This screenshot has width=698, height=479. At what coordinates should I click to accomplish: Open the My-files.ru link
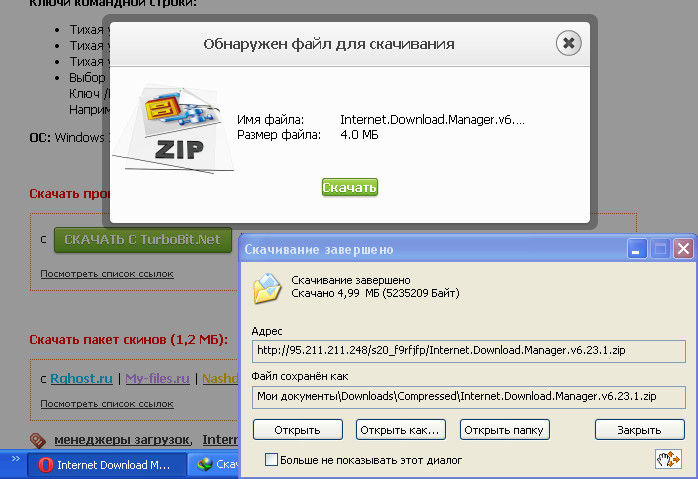pyautogui.click(x=158, y=379)
